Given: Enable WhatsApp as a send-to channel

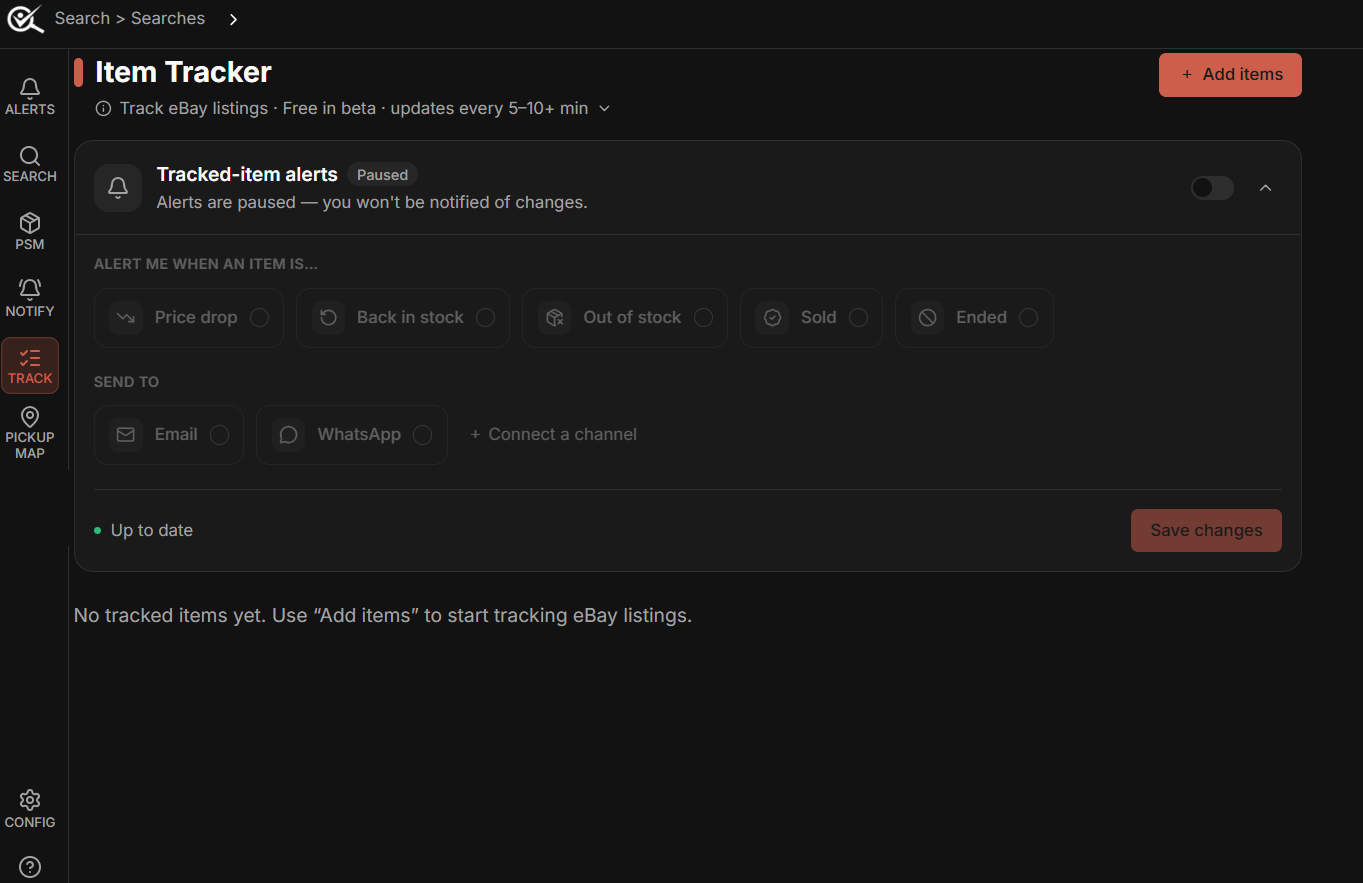Looking at the screenshot, I should [x=352, y=435].
